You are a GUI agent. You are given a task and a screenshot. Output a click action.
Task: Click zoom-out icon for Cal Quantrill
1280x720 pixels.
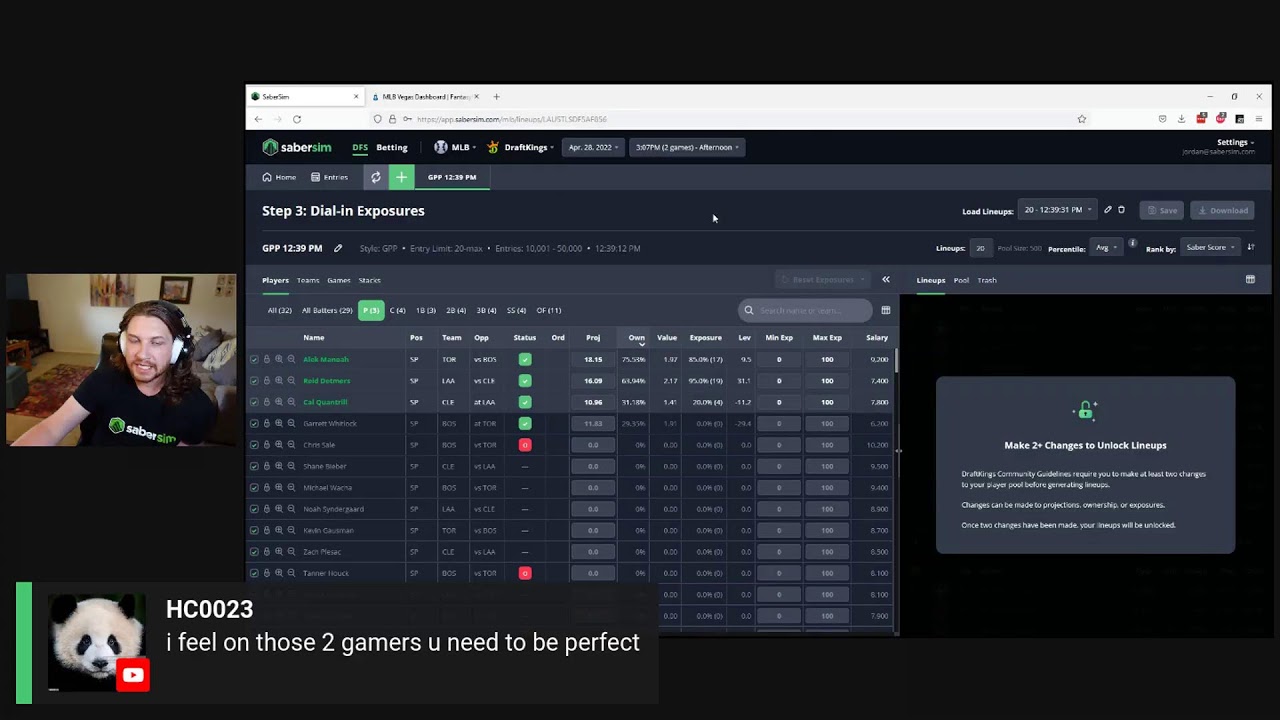291,402
